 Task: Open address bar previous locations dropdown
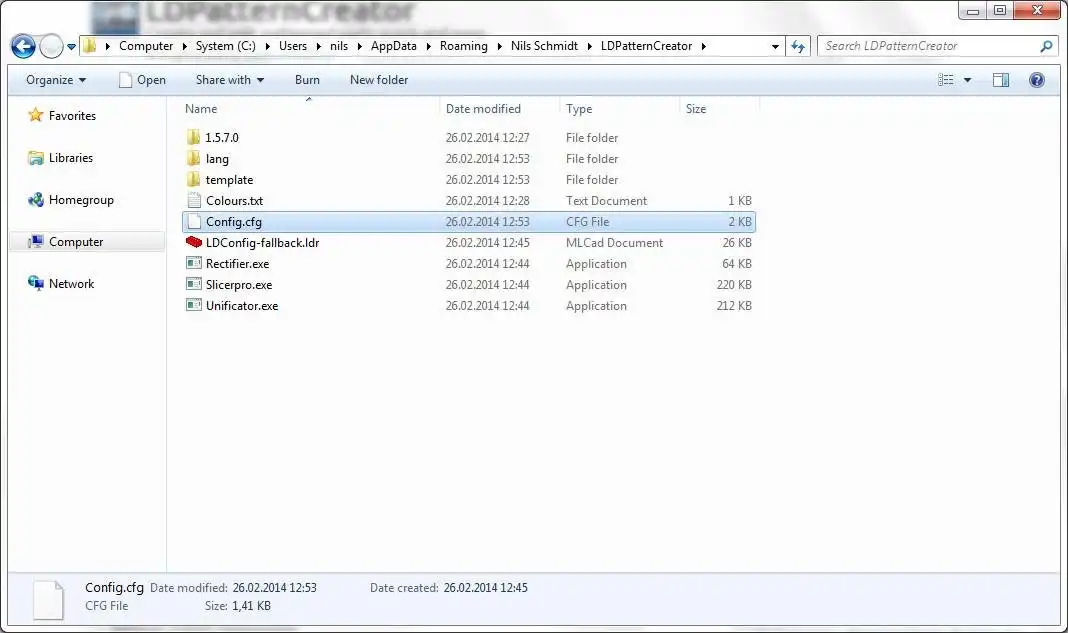pyautogui.click(x=775, y=46)
